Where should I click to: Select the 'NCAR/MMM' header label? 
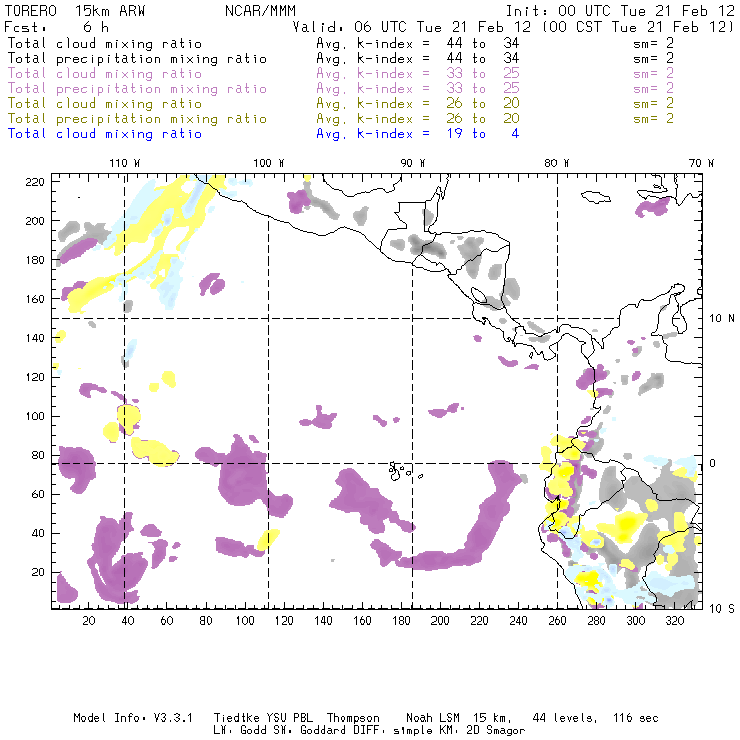261,11
